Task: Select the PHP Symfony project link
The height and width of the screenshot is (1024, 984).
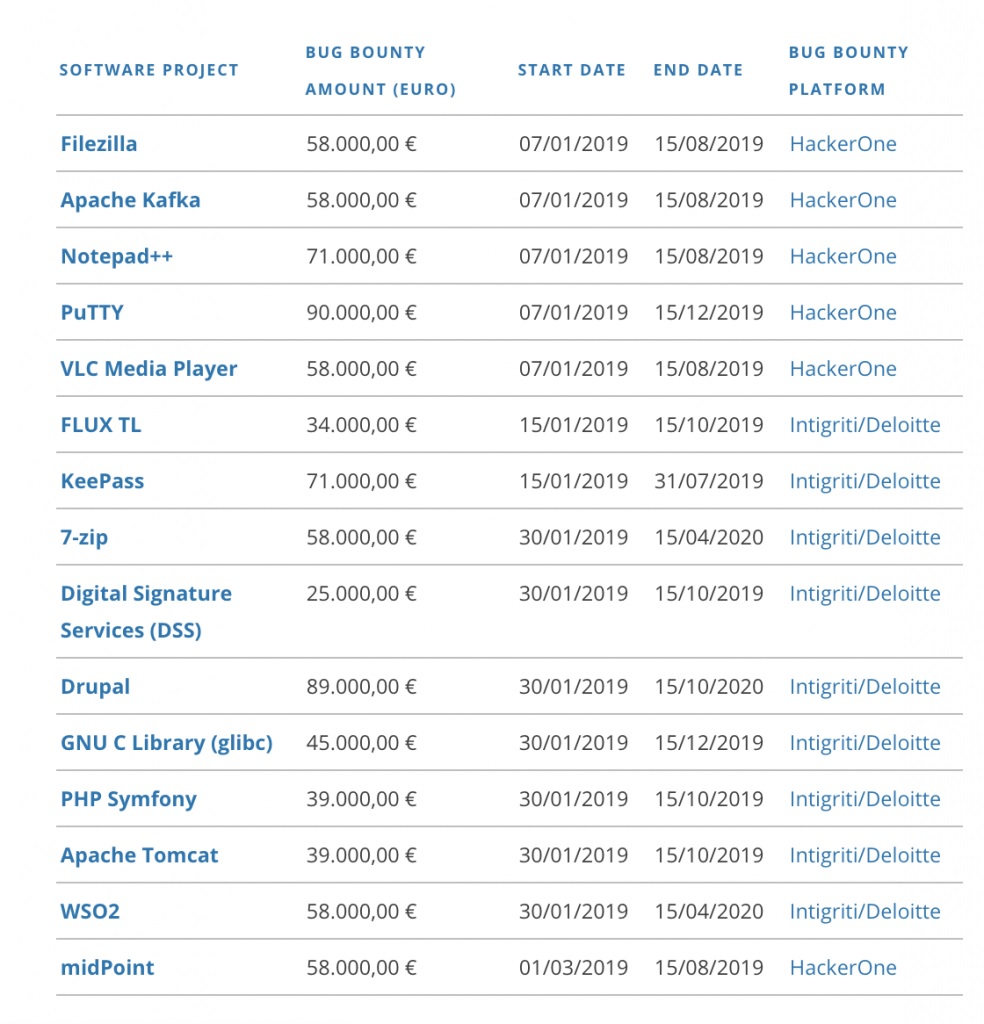Action: point(128,799)
